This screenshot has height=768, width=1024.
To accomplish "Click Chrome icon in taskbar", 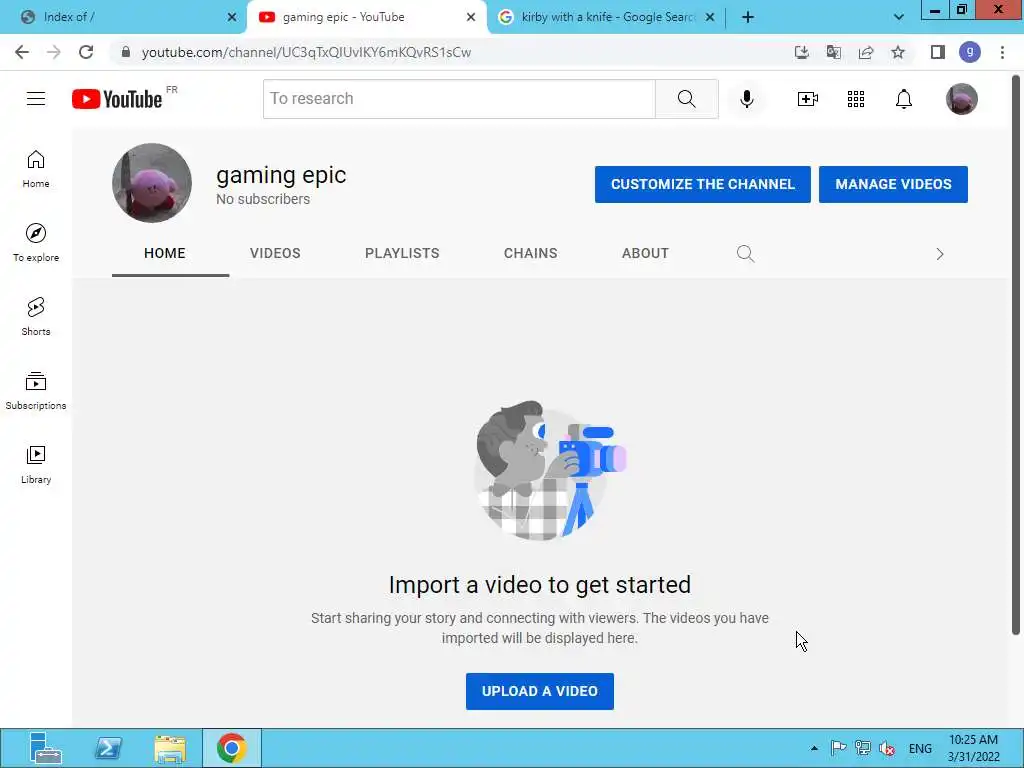I will (232, 748).
